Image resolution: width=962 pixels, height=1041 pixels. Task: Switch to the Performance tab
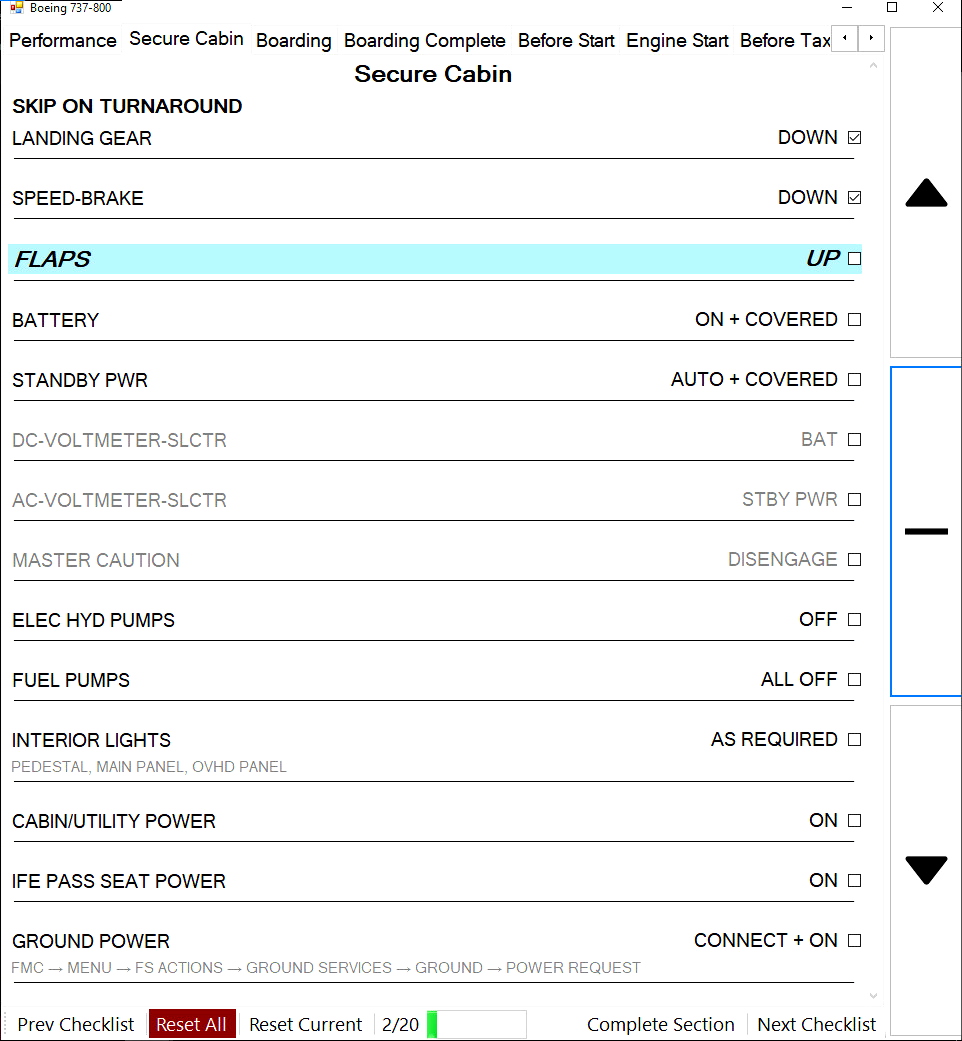coord(62,40)
